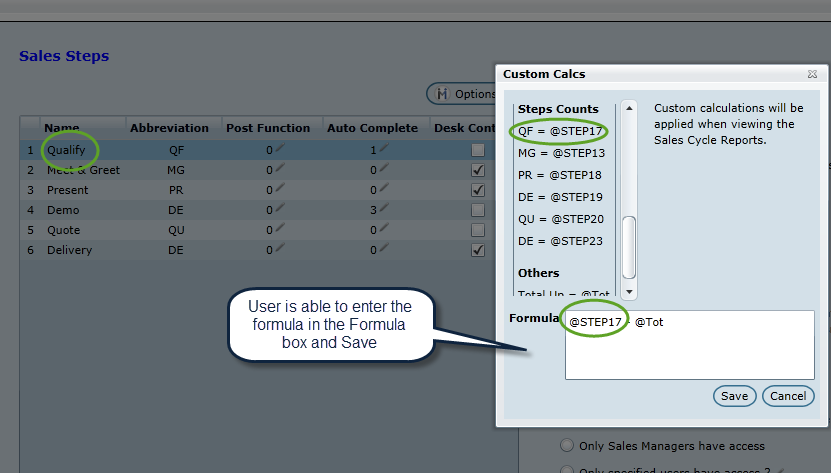Edit Auto Complete pencil for Delivery row
831x473 pixels.
[x=384, y=250]
